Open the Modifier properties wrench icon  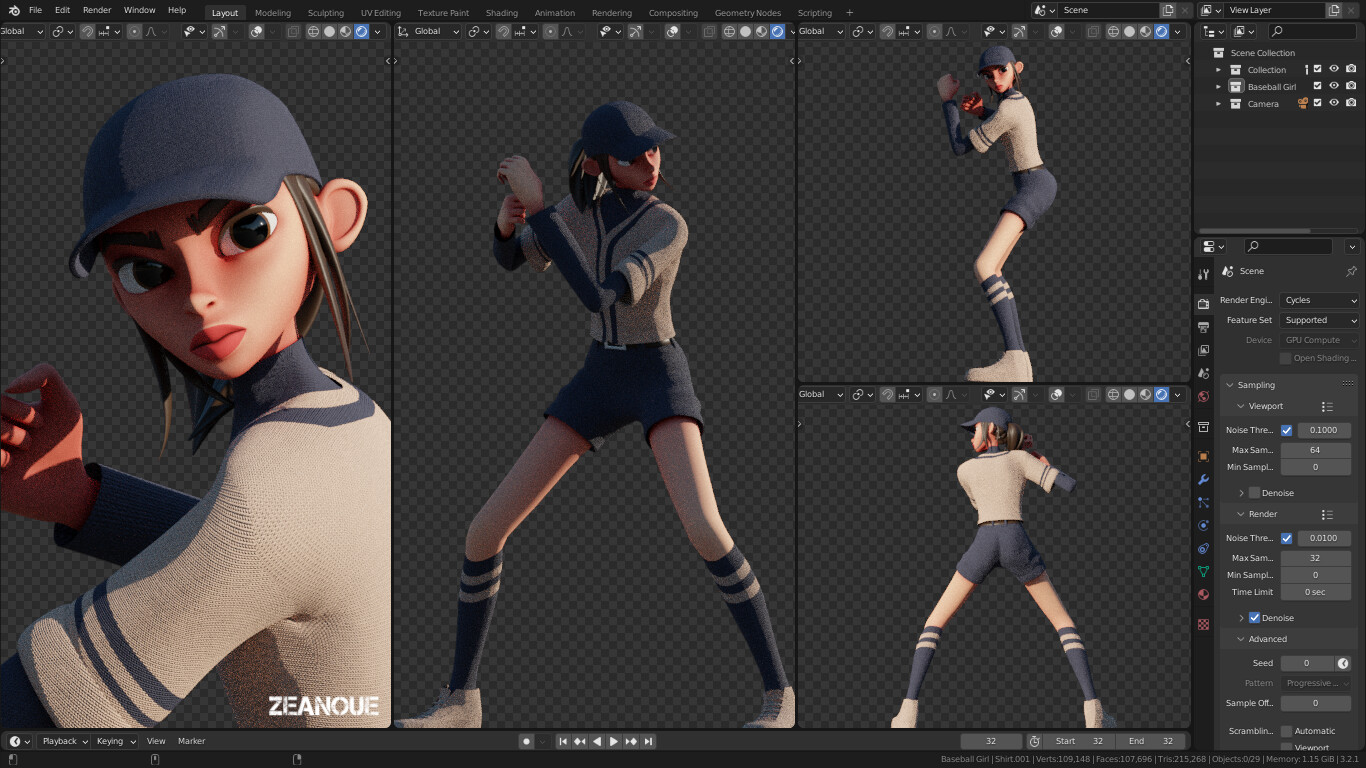pyautogui.click(x=1203, y=479)
